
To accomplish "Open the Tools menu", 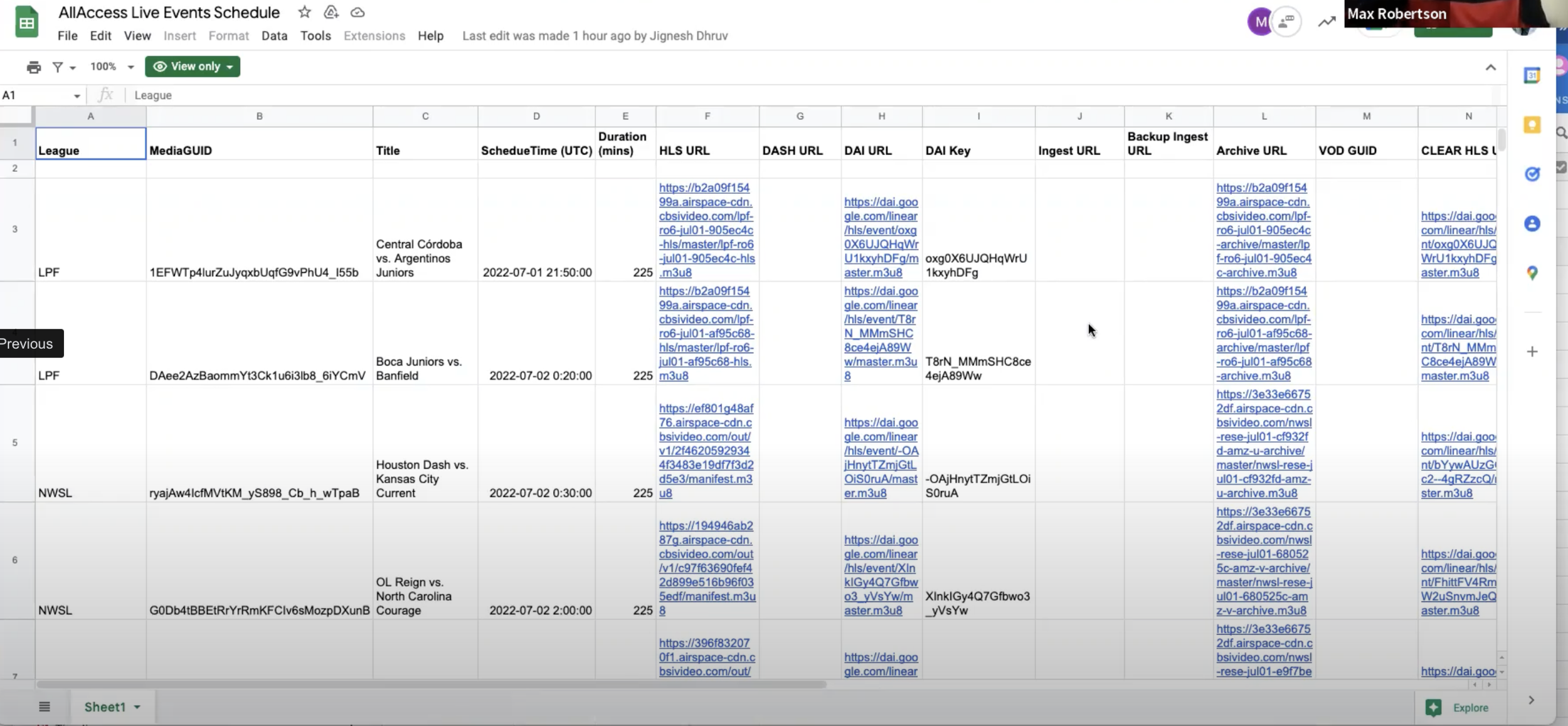I will pos(315,36).
